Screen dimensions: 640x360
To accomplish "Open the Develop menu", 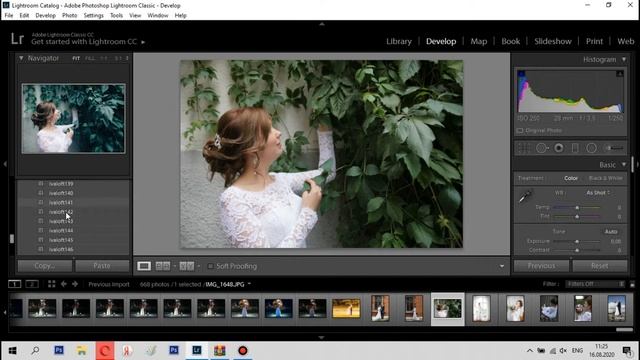I will [45, 16].
